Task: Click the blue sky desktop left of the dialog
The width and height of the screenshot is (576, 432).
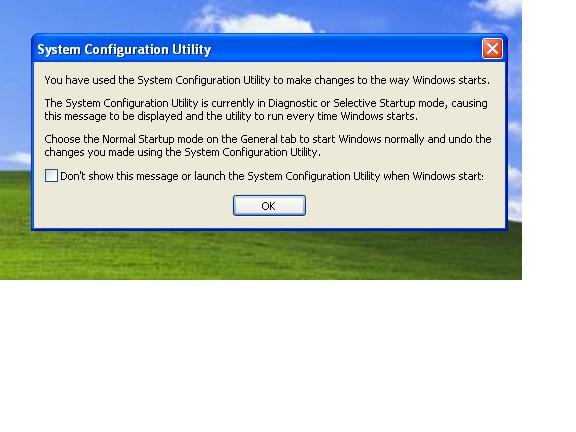Action: click(15, 92)
